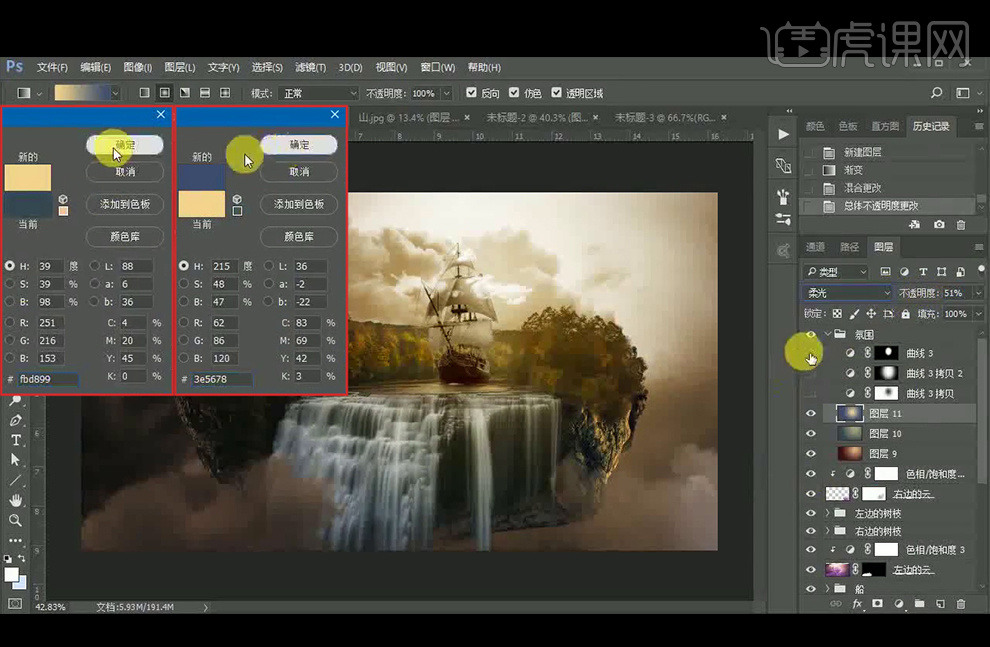Viewport: 990px width, 647px height.
Task: Select the Hand tool
Action: (x=15, y=500)
